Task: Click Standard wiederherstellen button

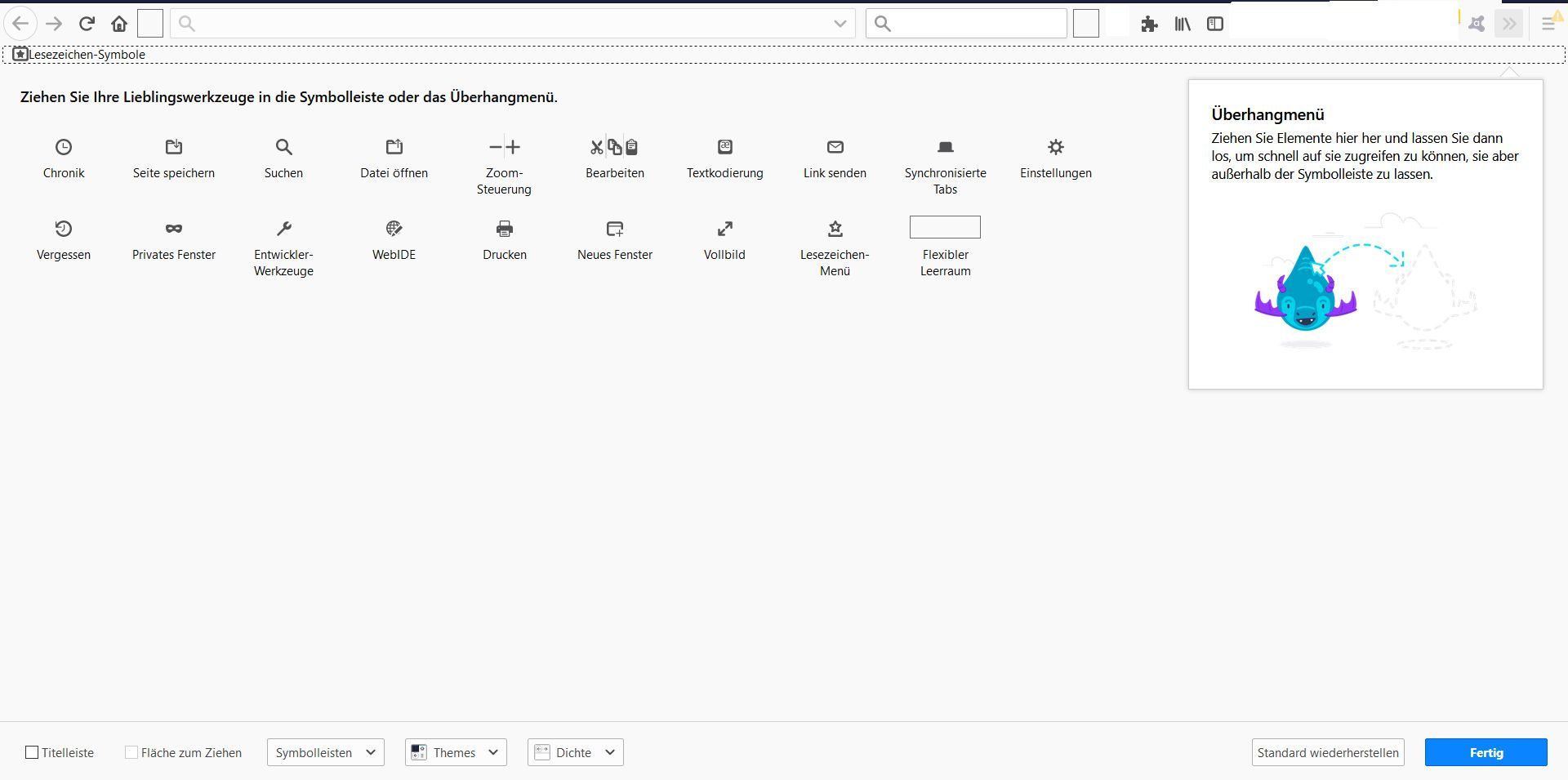Action: 1328,752
